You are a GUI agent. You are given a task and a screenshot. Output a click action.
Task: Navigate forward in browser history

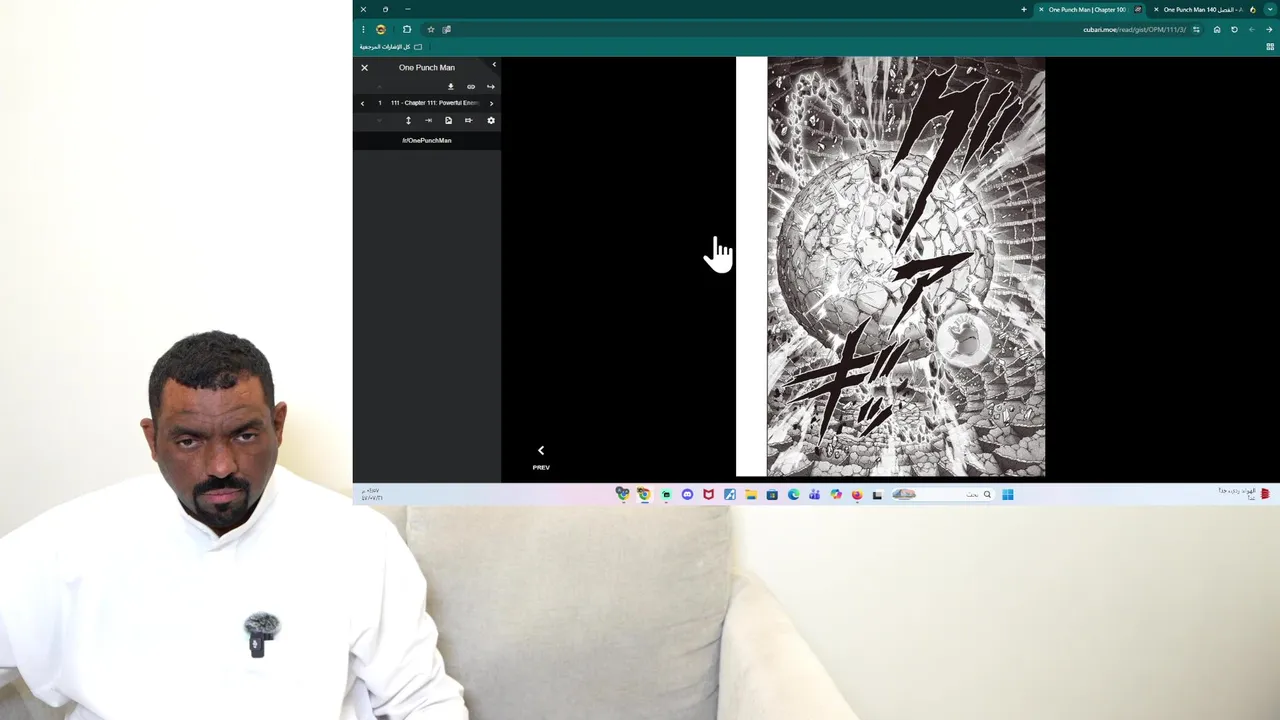(x=1252, y=29)
